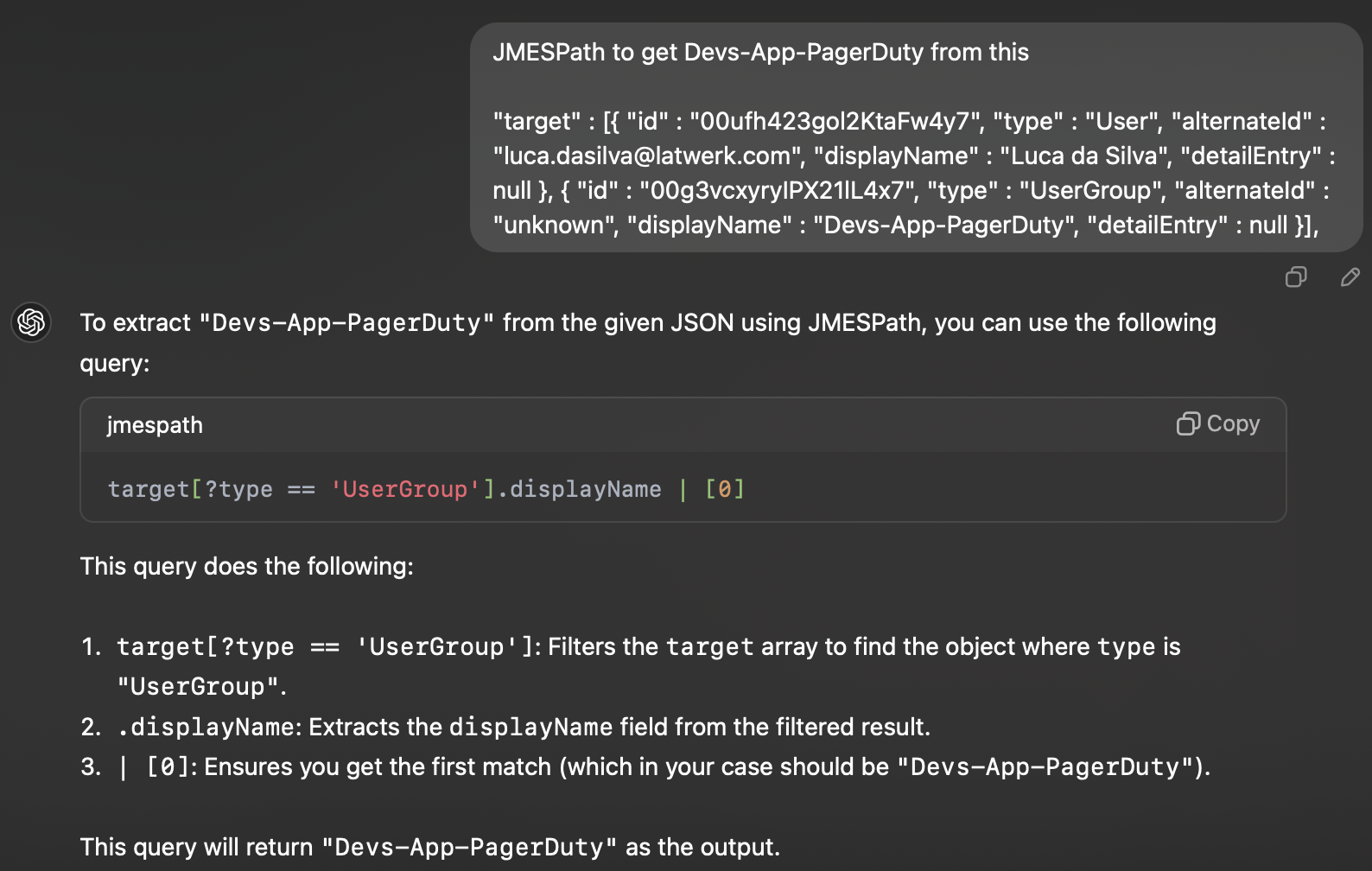This screenshot has width=1372, height=871.
Task: Click list item two about .displayName
Action: coord(505,727)
